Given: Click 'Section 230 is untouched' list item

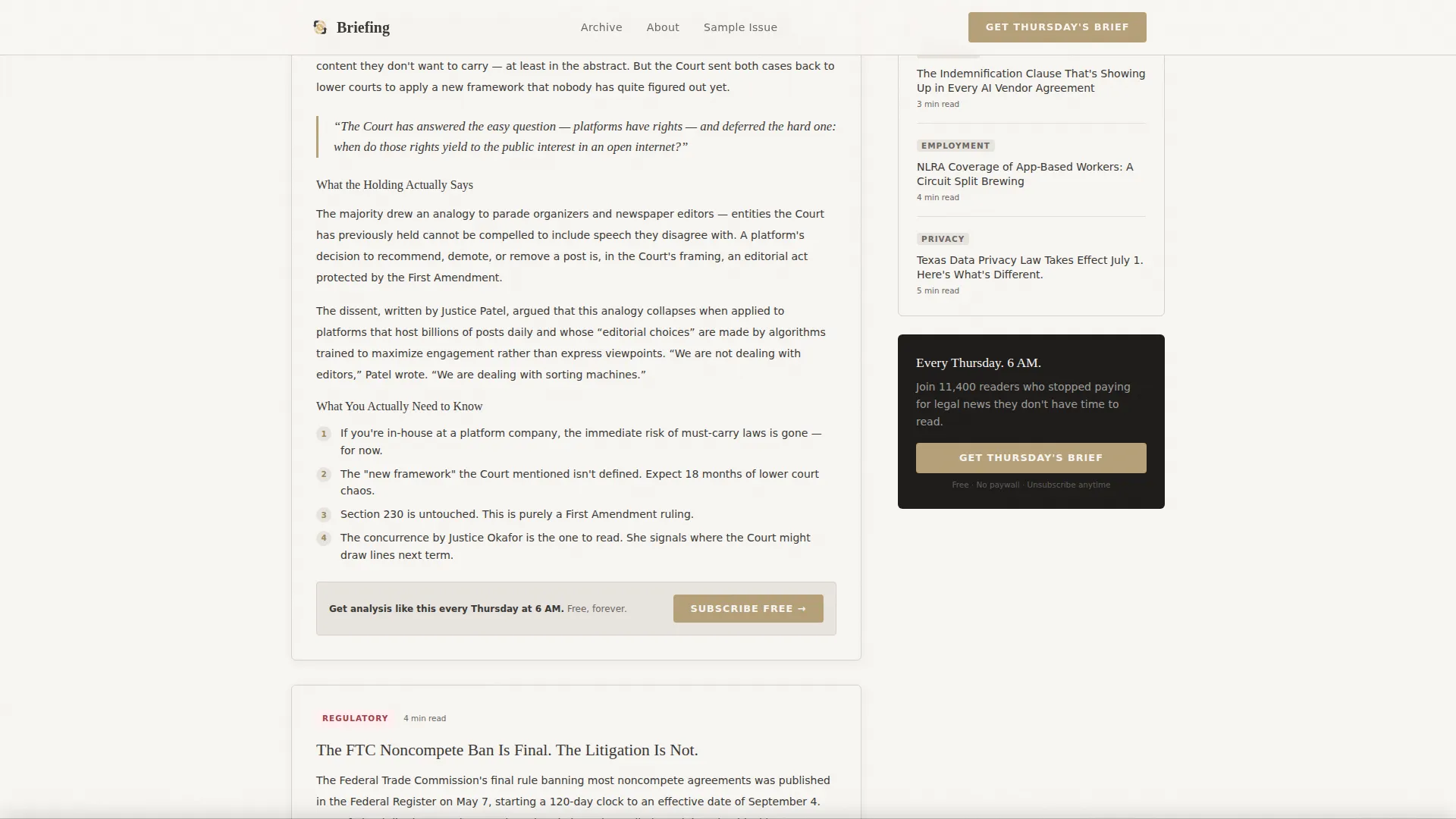Looking at the screenshot, I should tap(517, 514).
